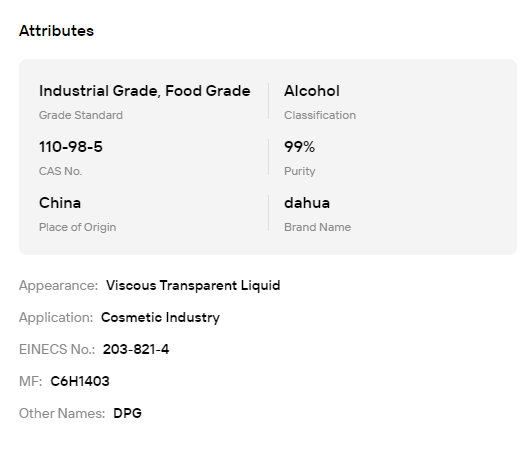Select the Cosmetic Industry application text
The height and width of the screenshot is (455, 527).
[x=160, y=318]
